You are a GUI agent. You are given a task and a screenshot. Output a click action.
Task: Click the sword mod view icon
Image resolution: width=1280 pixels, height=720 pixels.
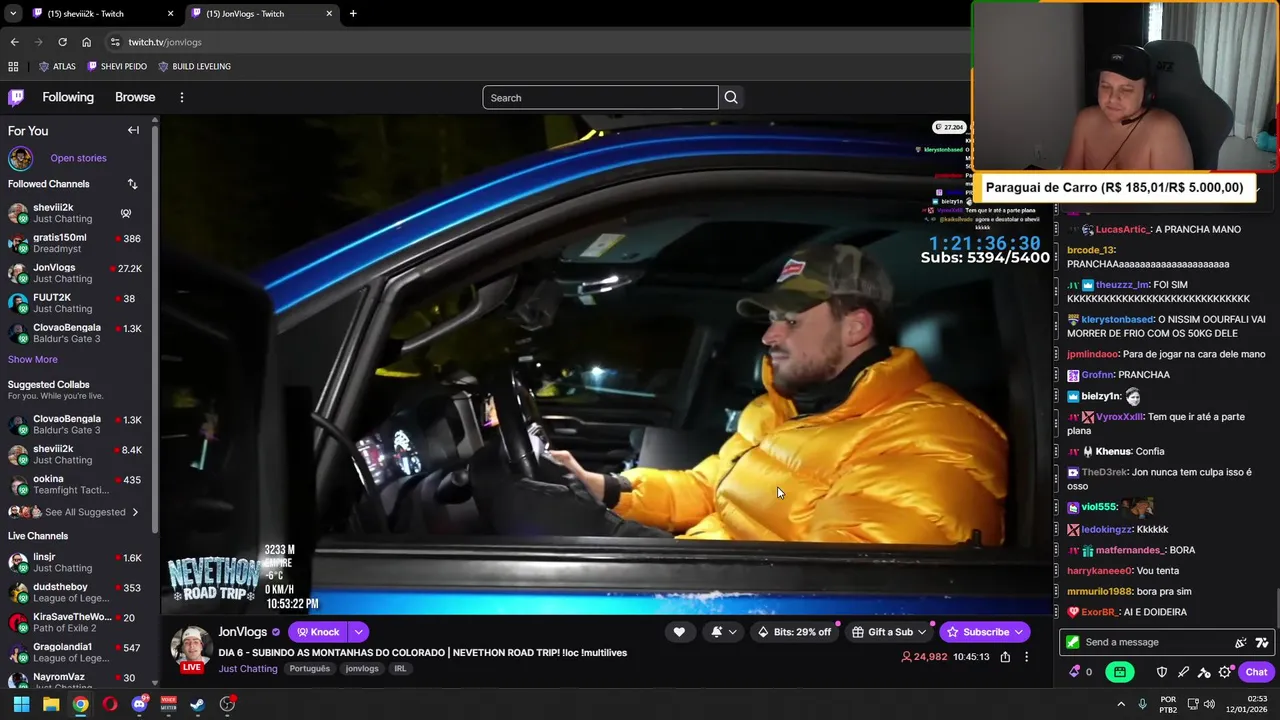pyautogui.click(x=1183, y=672)
